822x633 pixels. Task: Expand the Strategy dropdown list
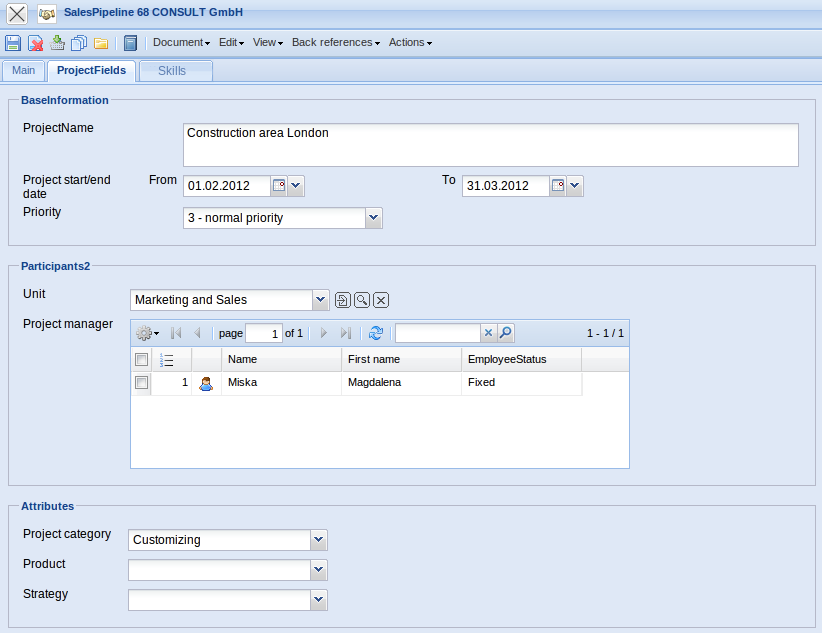[x=318, y=600]
